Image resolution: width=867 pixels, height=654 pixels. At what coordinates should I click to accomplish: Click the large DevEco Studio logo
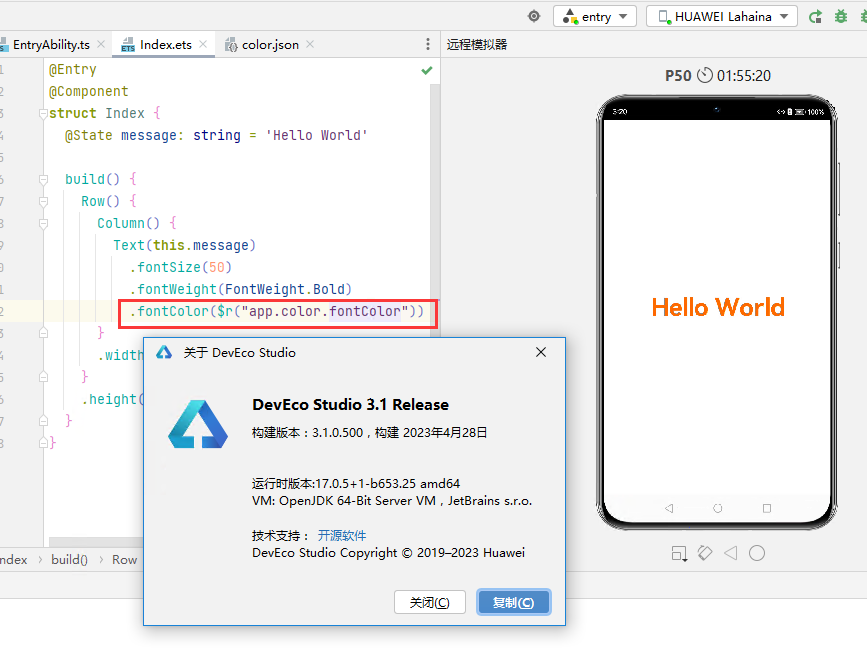198,424
